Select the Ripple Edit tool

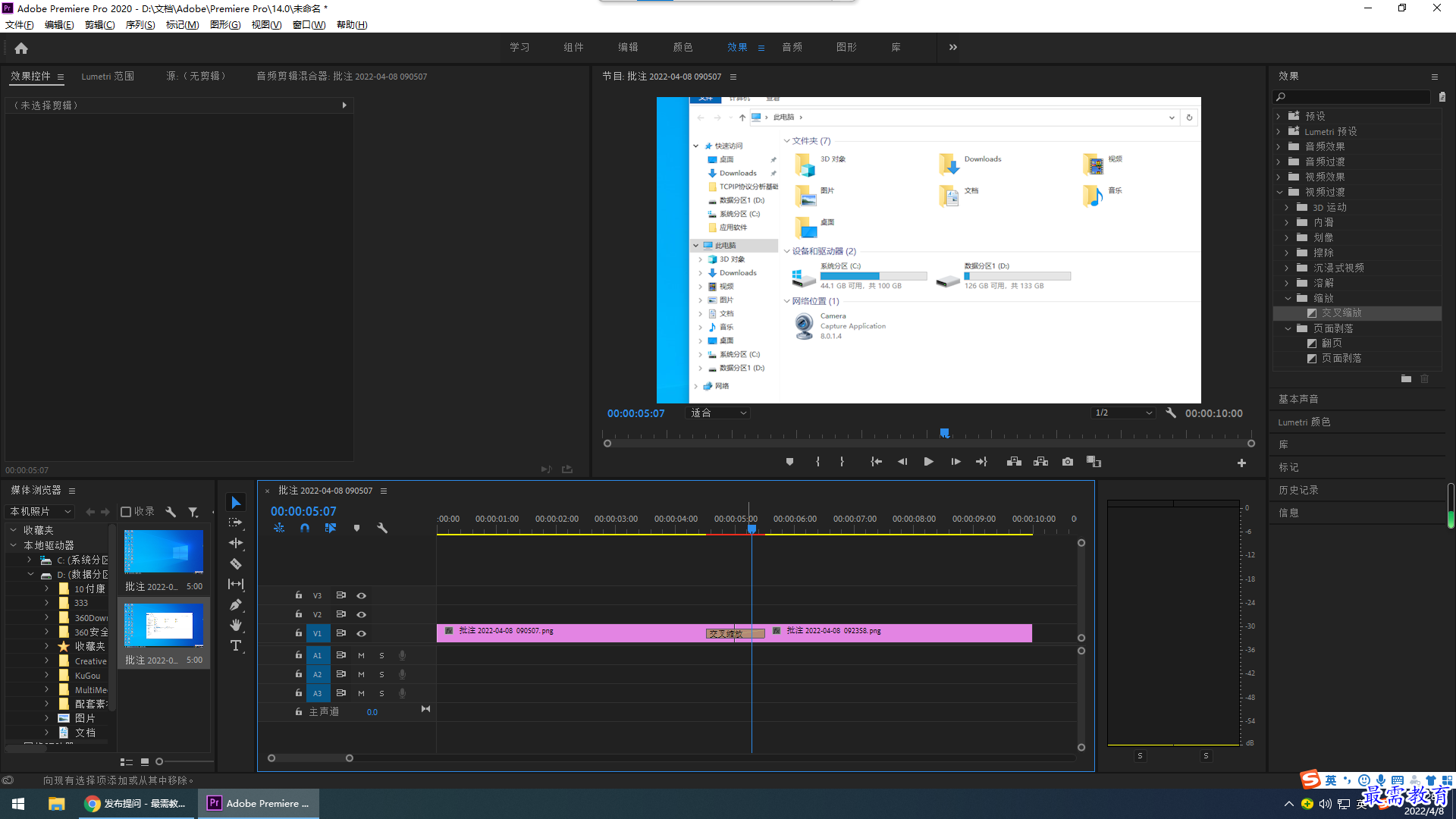(x=236, y=543)
